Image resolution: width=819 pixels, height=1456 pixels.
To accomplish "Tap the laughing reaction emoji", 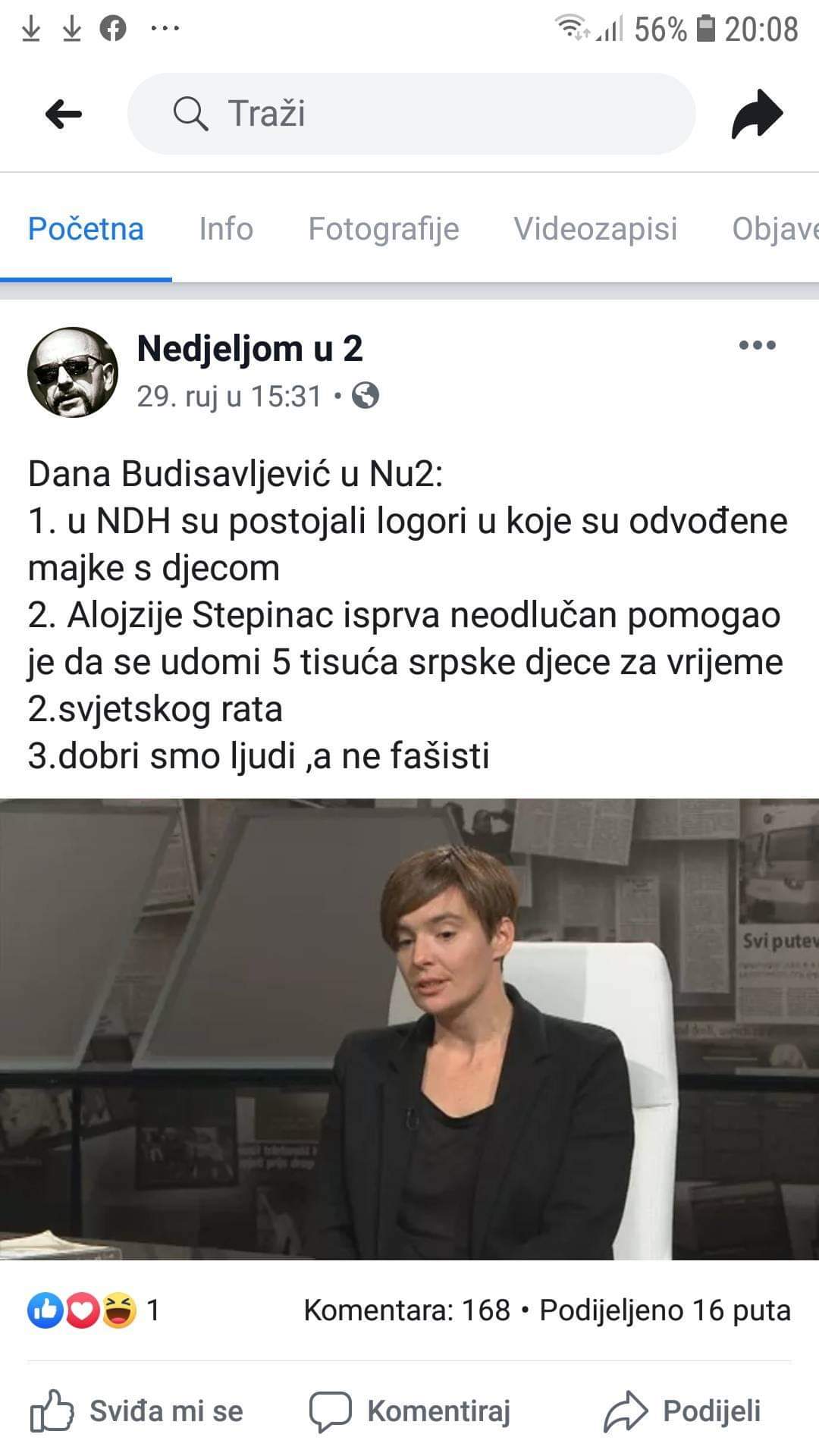I will 119,1311.
